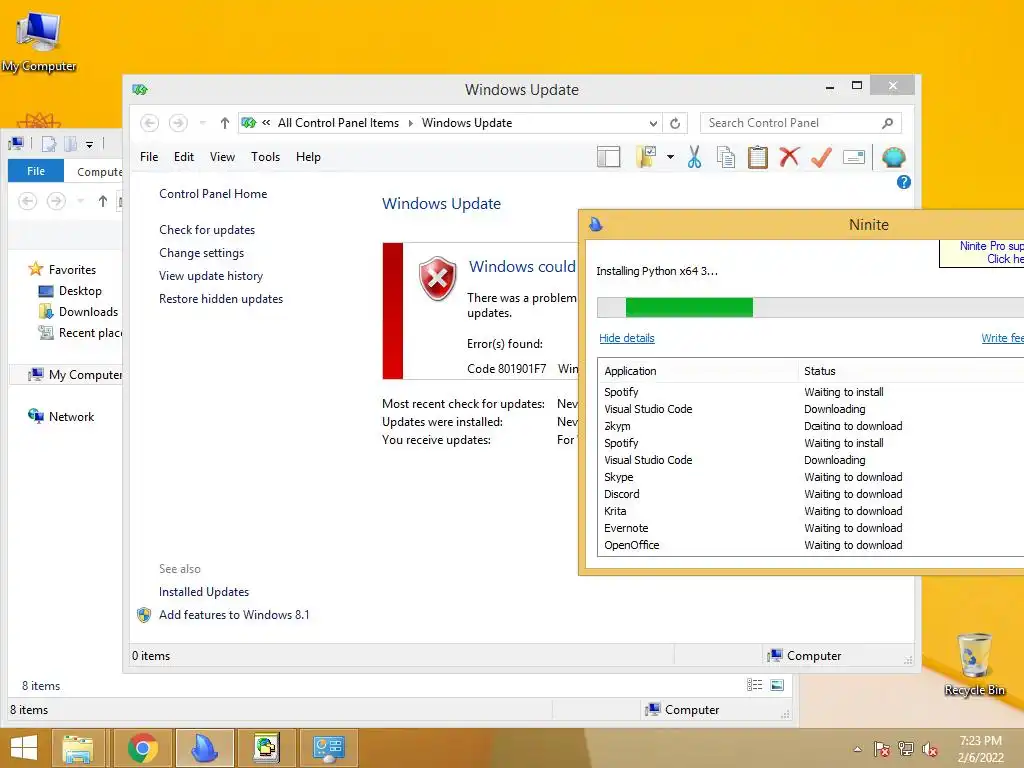
Task: Click the folder options icon in toolbar
Action: coord(646,157)
